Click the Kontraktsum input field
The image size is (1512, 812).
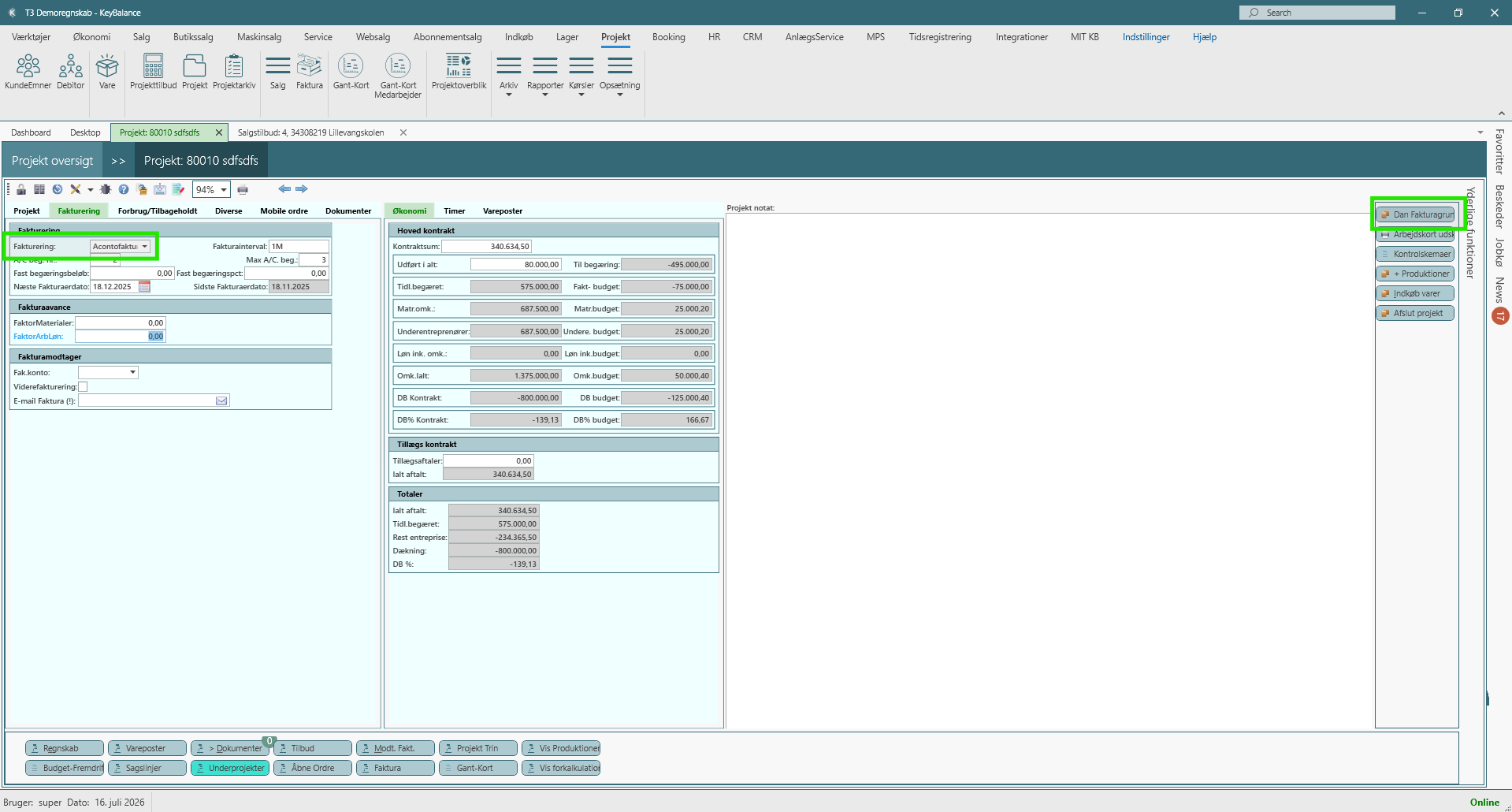click(487, 247)
